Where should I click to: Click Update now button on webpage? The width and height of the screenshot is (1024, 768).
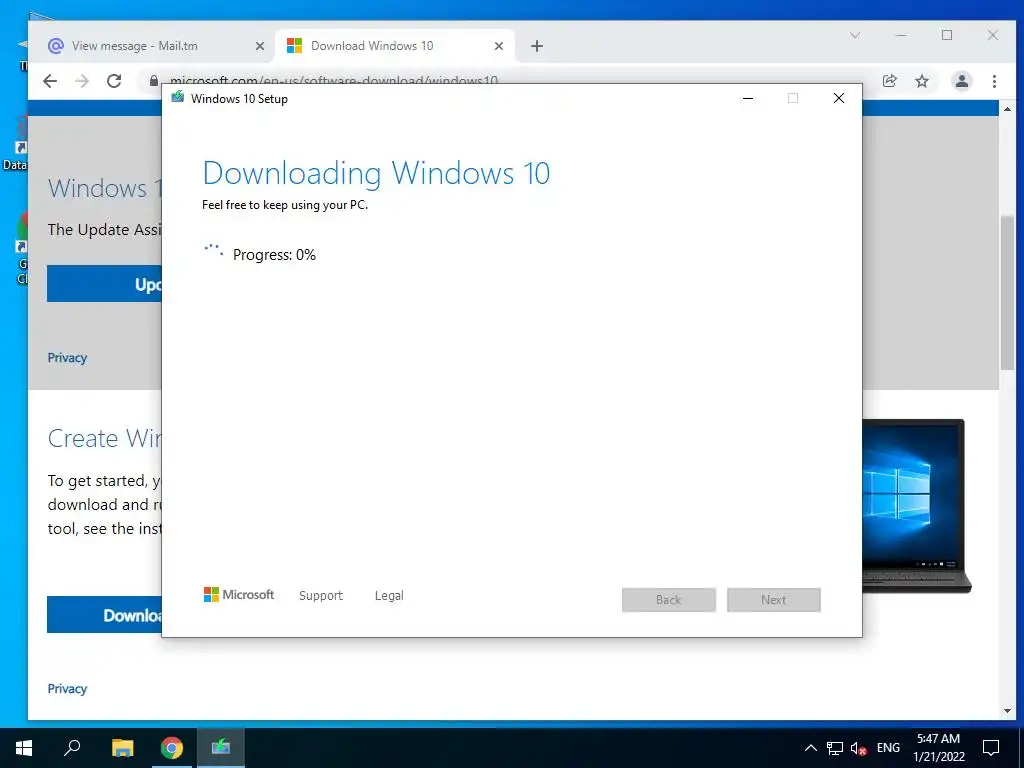104,283
